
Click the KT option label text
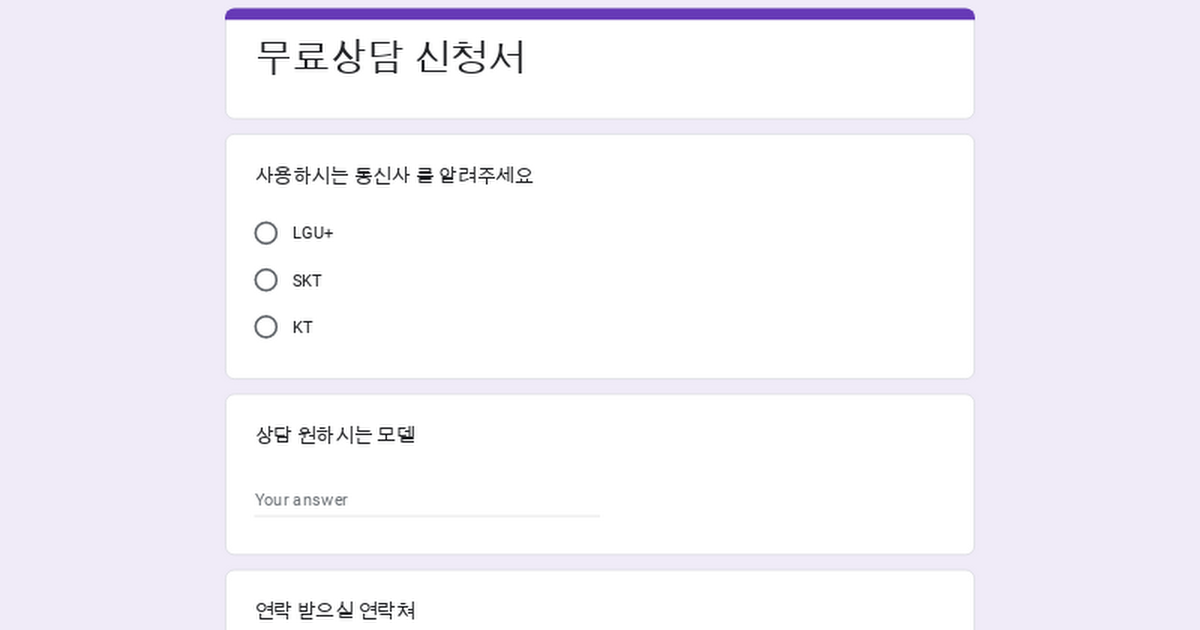[x=303, y=327]
